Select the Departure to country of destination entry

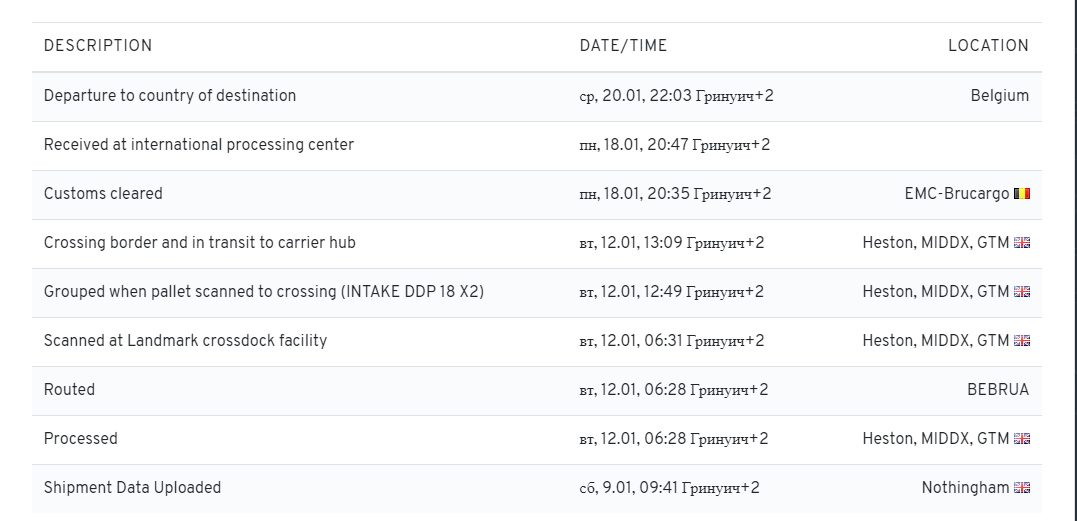coord(170,96)
